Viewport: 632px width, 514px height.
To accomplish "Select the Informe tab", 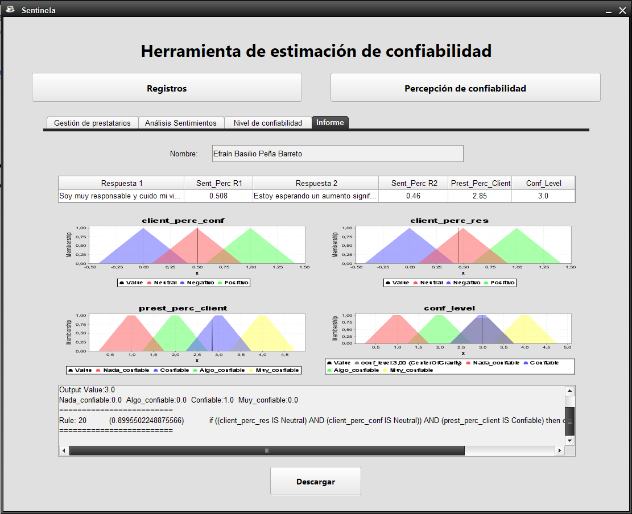I will (x=330, y=123).
